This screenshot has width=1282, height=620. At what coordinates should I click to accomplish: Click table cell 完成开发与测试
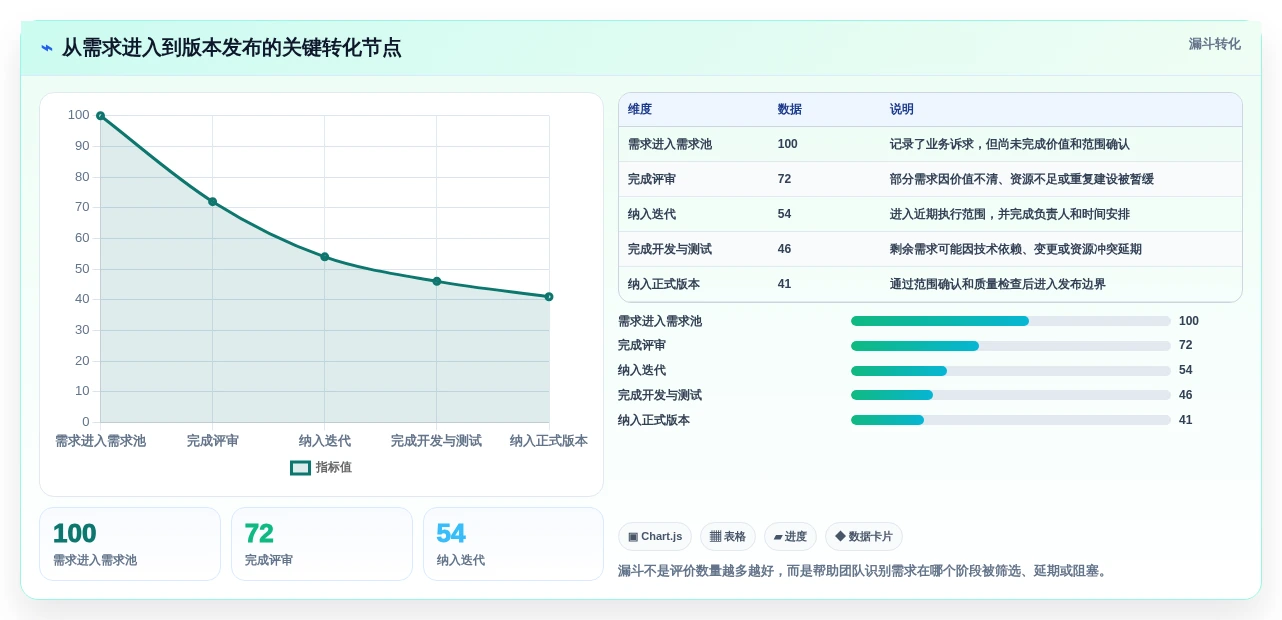pos(670,249)
